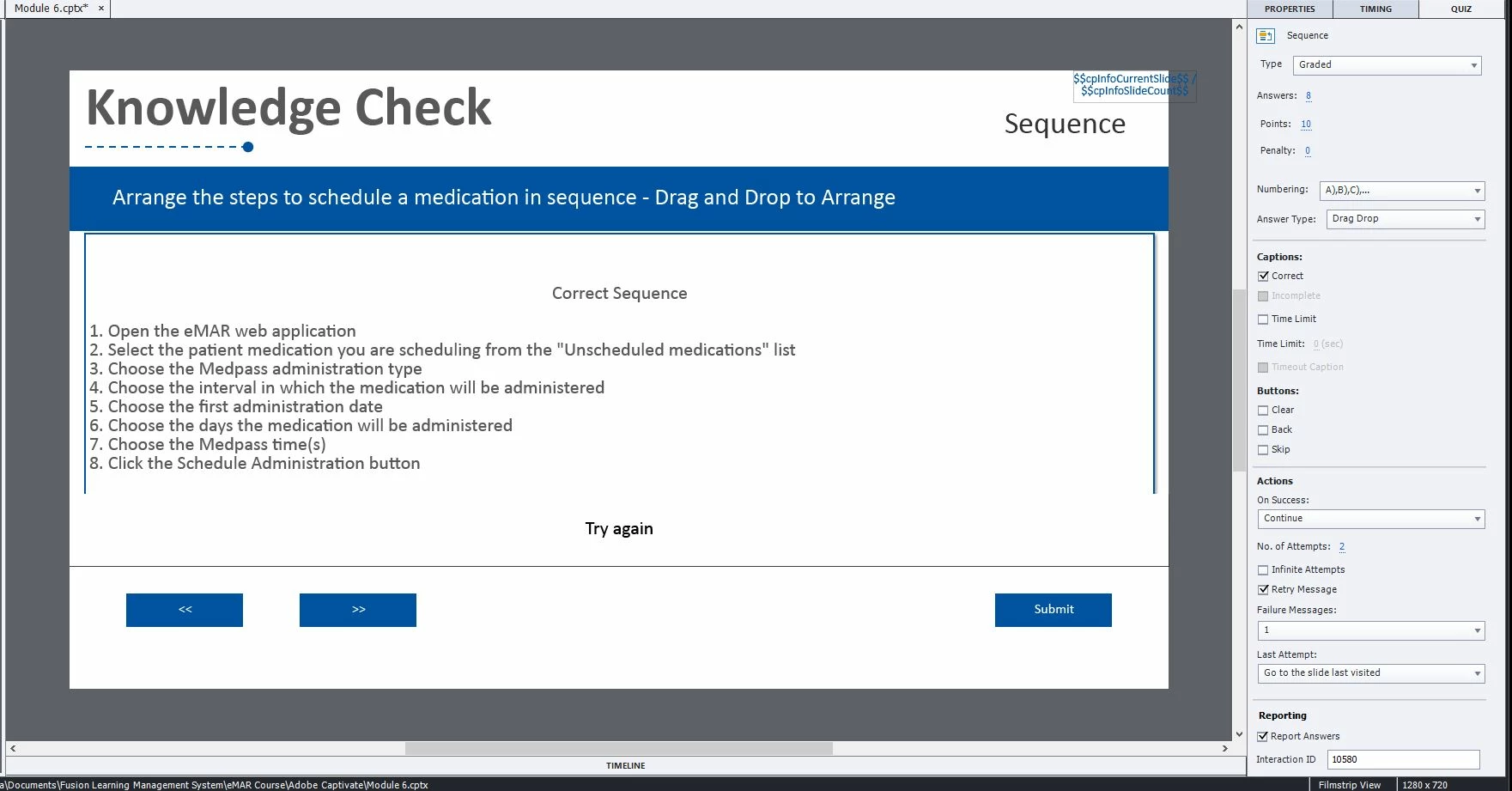Click the Interaction ID field
The image size is (1512, 791).
point(1404,760)
